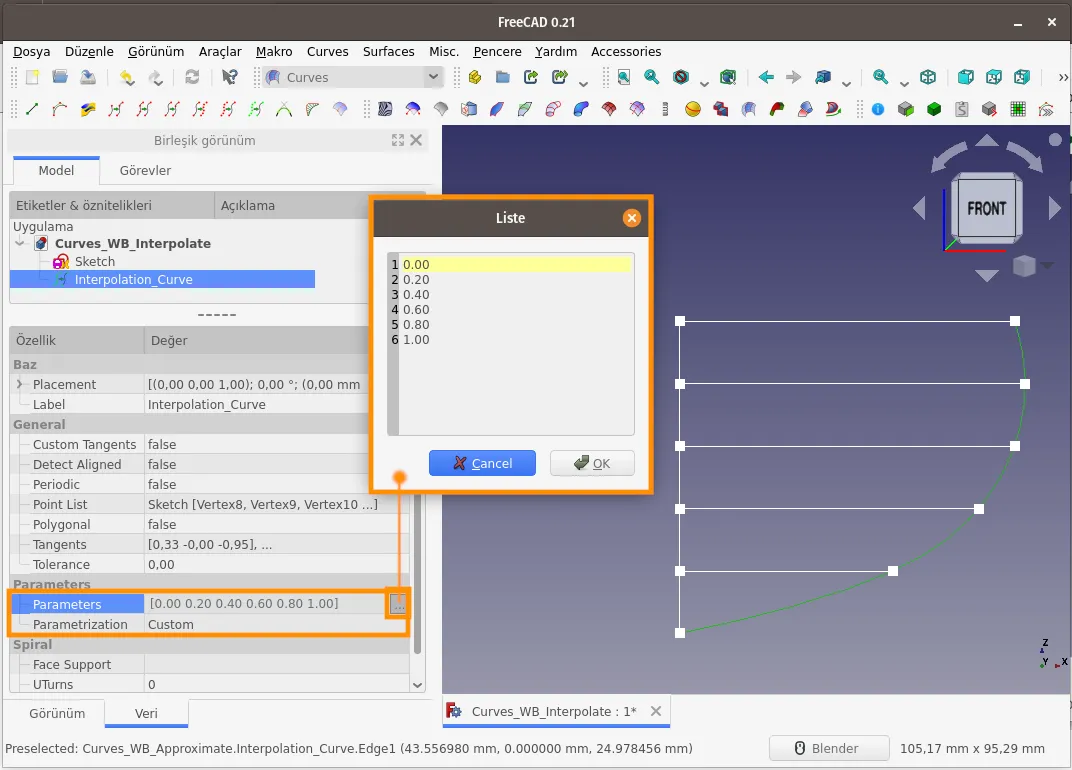1072x770 pixels.
Task: Click the ellipsis button of Parameters row
Action: 398,604
